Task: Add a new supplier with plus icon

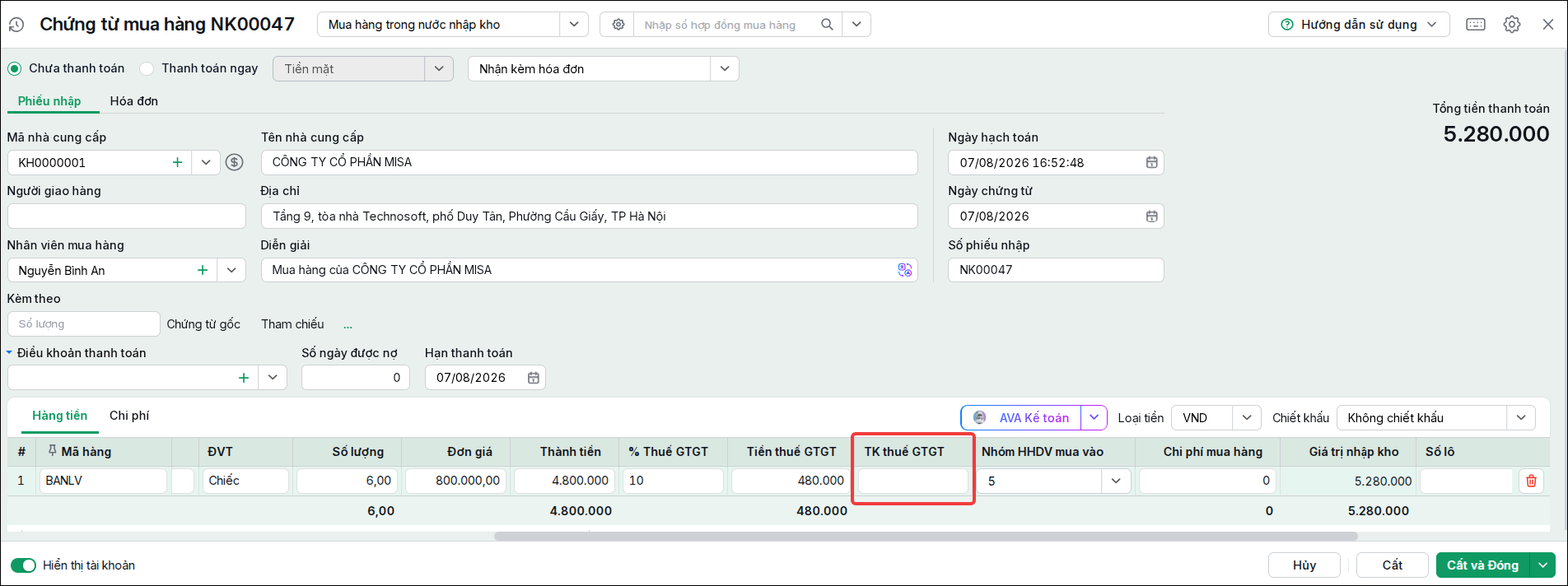Action: coord(177,162)
